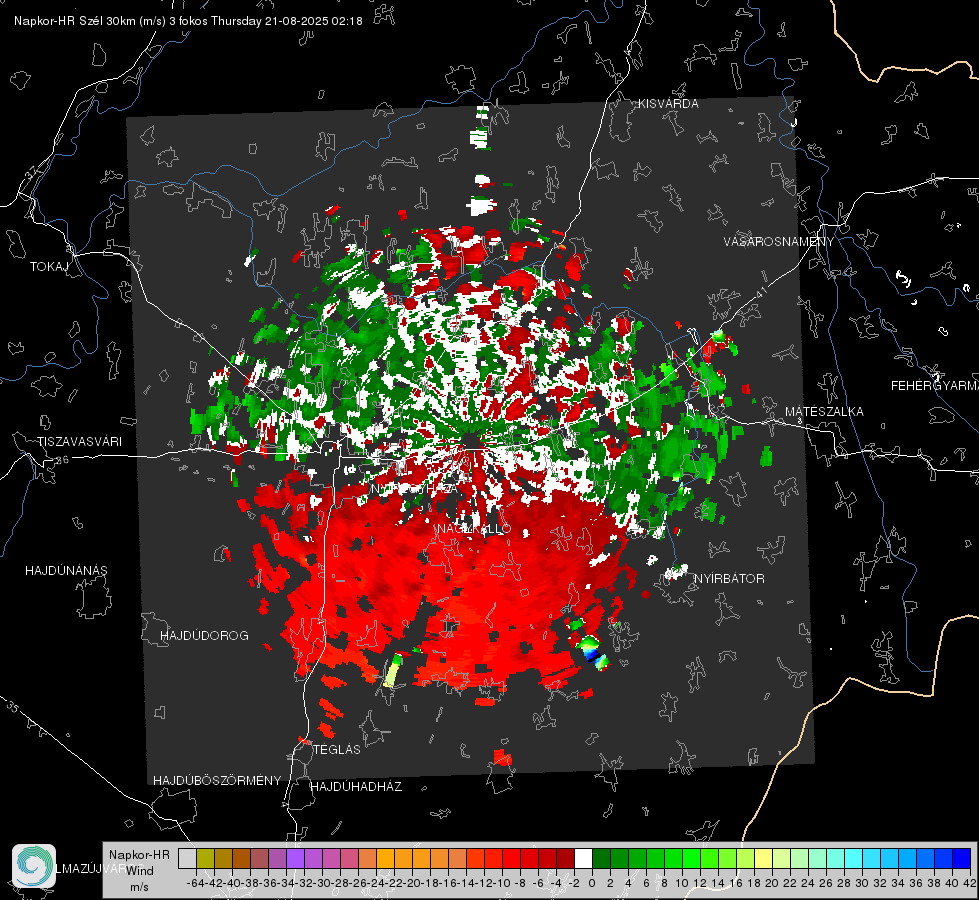Click the HAJDÚBÖSZÖRMÉNY label
Image resolution: width=979 pixels, height=900 pixels.
click(x=217, y=781)
